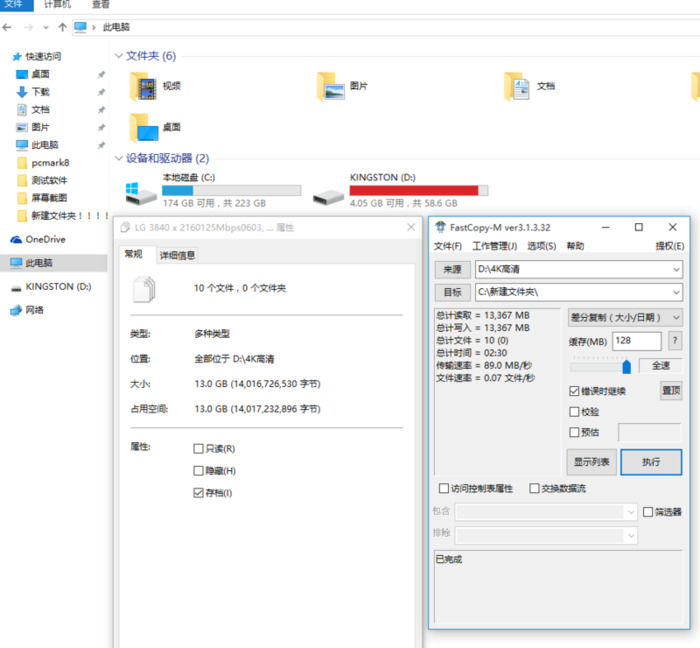Enable the 校验 verify checkbox
This screenshot has width=700, height=648.
tap(574, 411)
